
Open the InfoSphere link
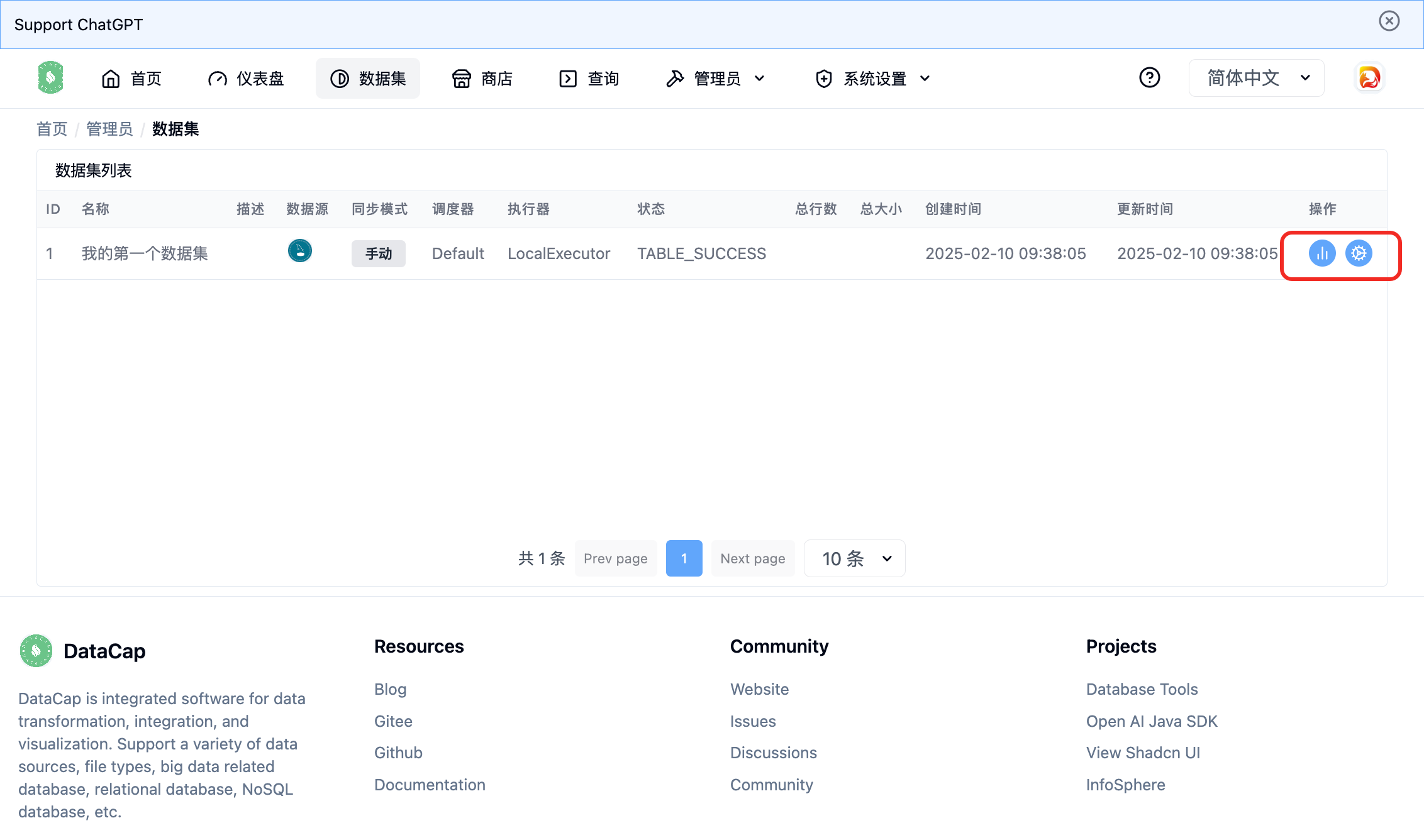[x=1125, y=785]
